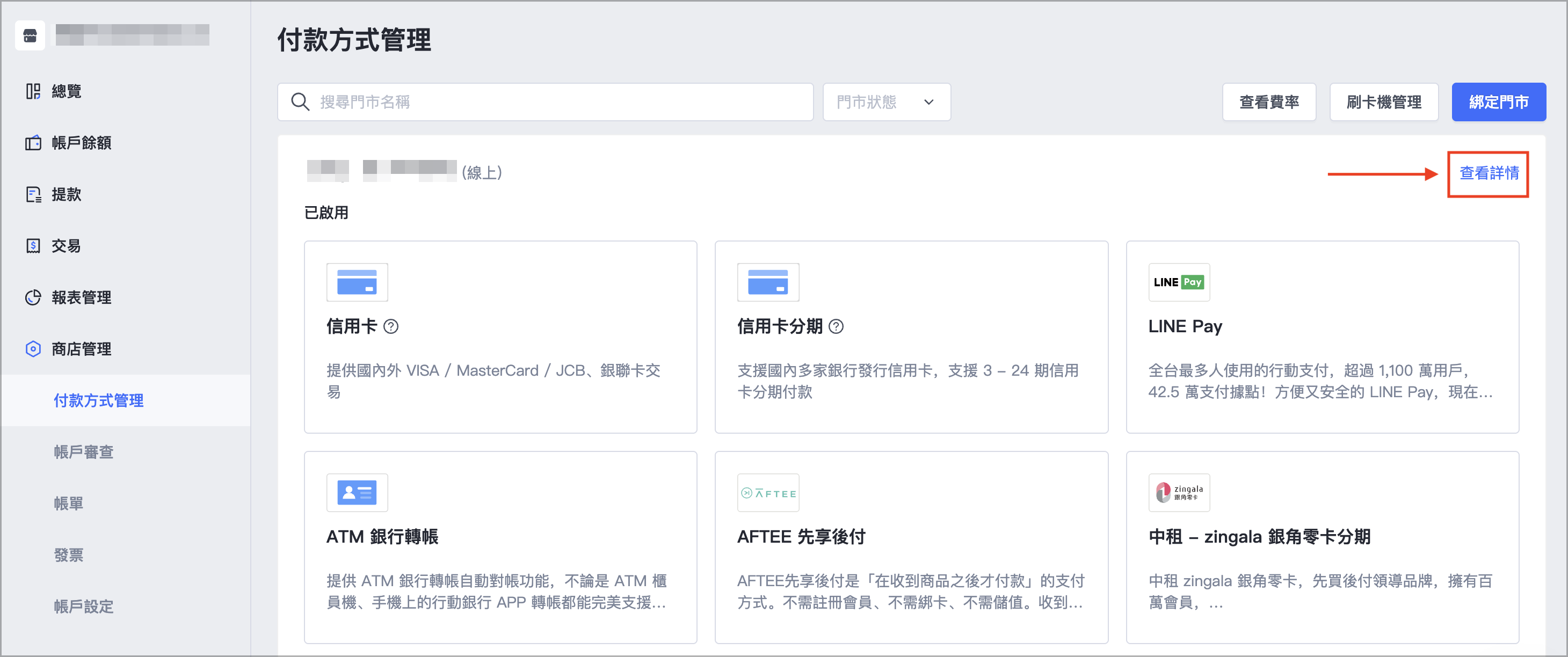1568x657 pixels.
Task: Click the 刷卡機管理 button
Action: 1384,102
